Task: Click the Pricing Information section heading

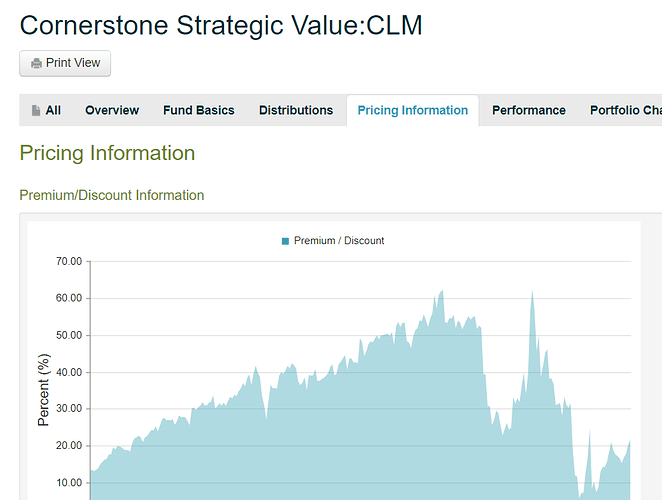Action: (107, 153)
